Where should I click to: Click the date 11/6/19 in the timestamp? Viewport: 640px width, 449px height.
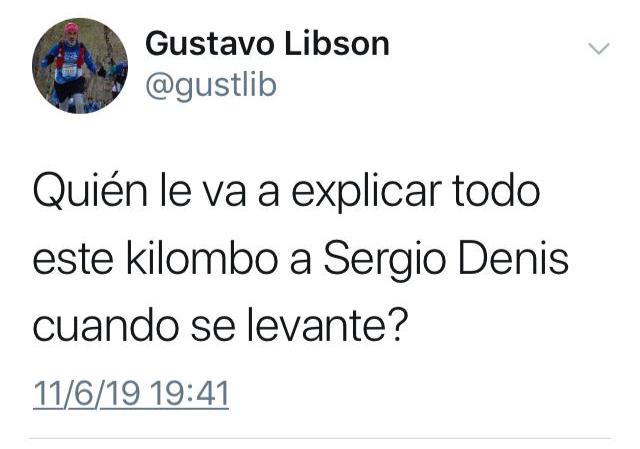click(x=87, y=394)
